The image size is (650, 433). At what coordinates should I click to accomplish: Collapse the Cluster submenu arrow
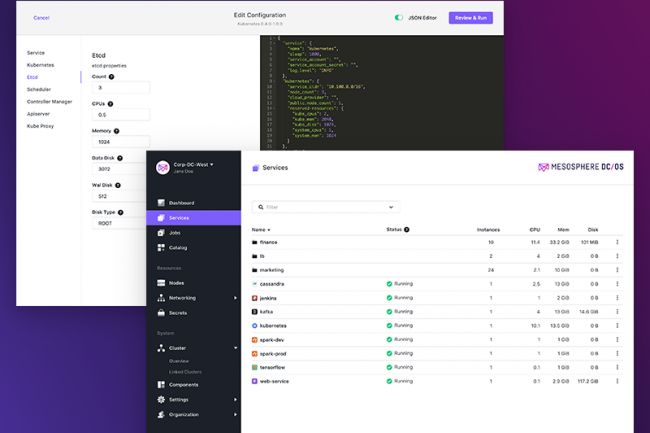click(x=235, y=348)
